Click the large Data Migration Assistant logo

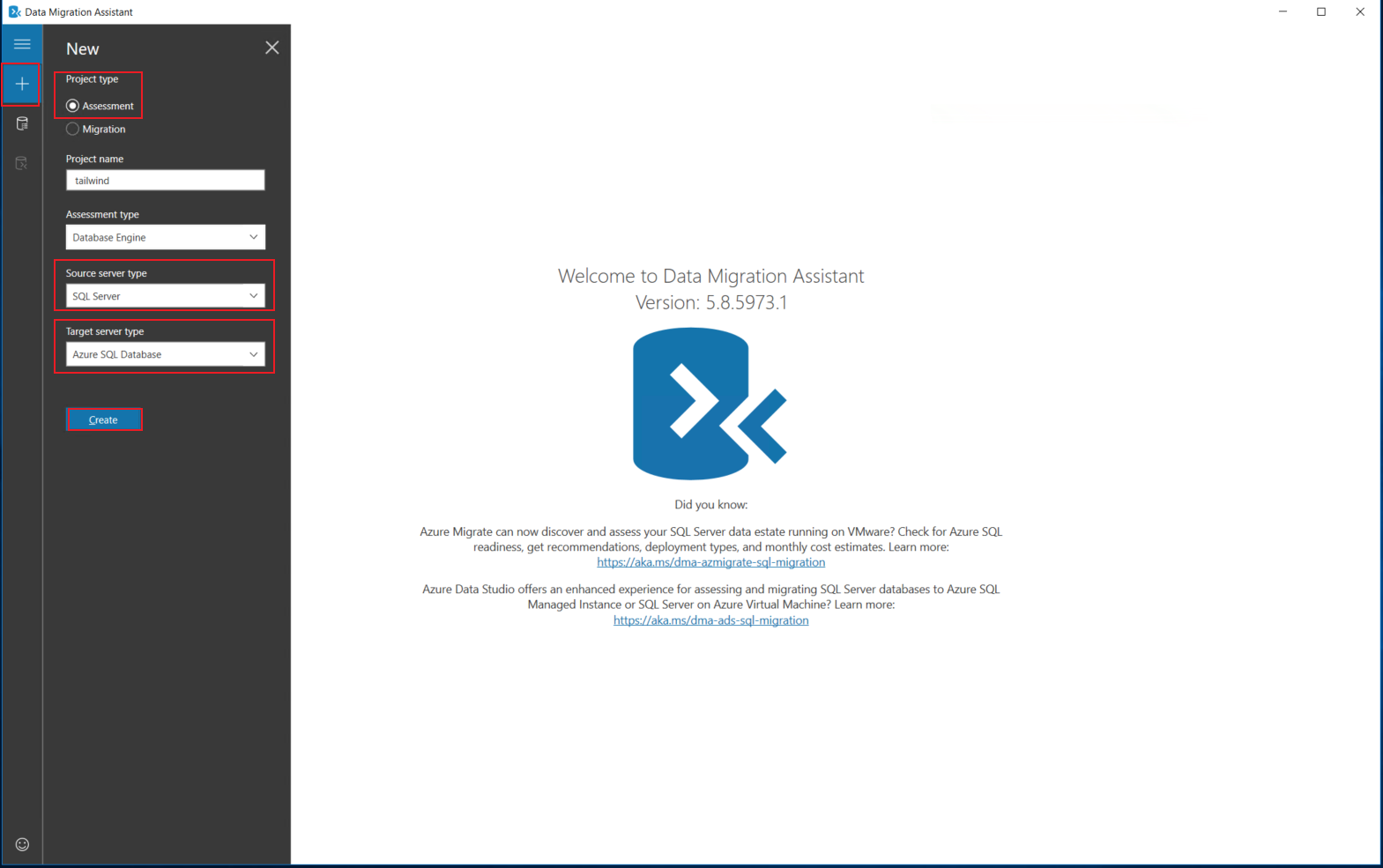[x=709, y=404]
